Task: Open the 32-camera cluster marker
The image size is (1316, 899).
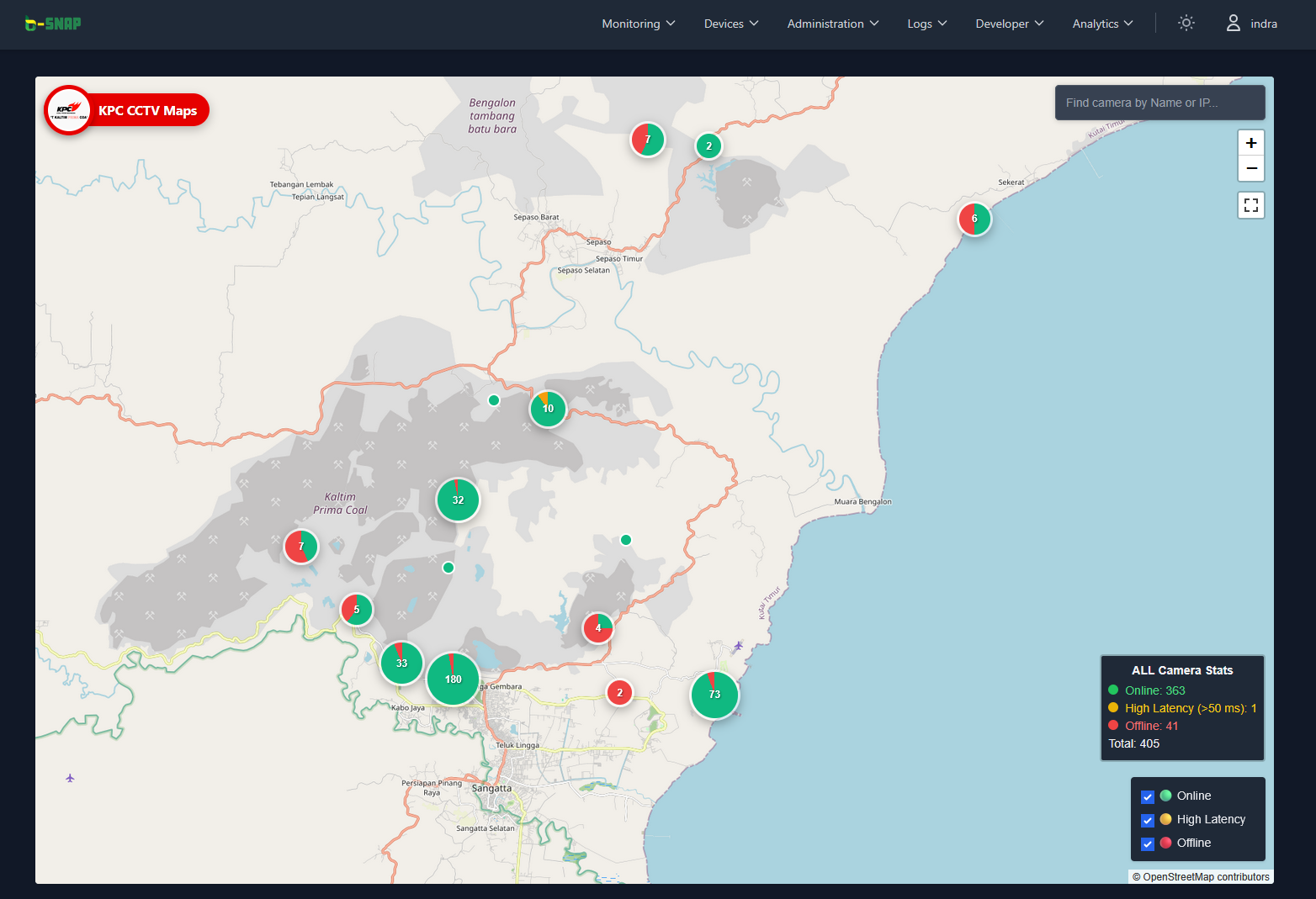Action: [x=458, y=500]
